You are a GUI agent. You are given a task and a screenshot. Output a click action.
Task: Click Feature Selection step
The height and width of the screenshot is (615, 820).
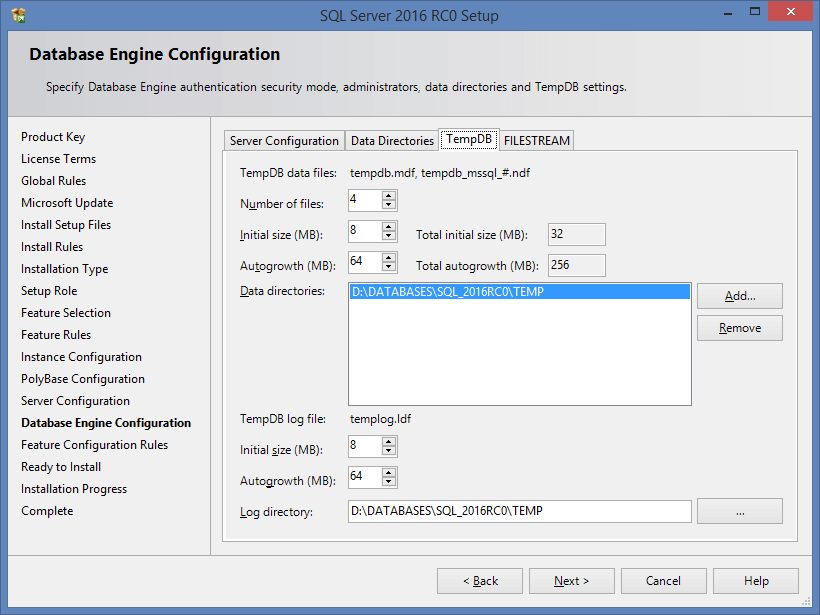pyautogui.click(x=66, y=313)
